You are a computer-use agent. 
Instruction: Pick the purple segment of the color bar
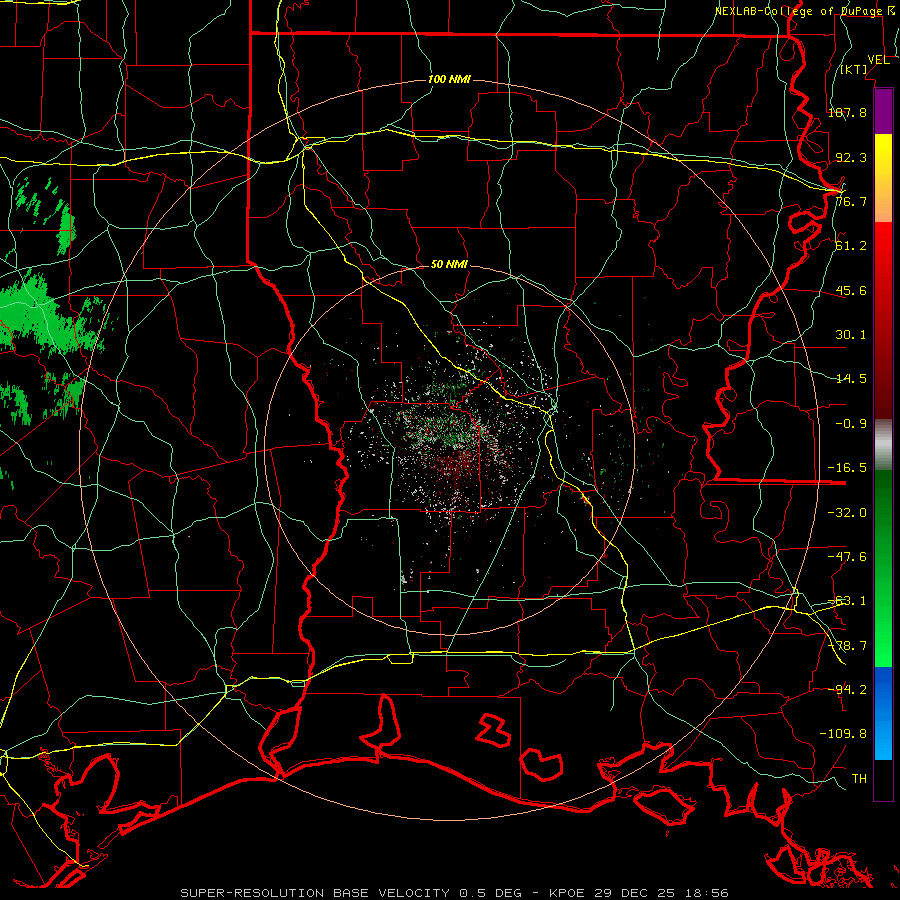[x=883, y=112]
